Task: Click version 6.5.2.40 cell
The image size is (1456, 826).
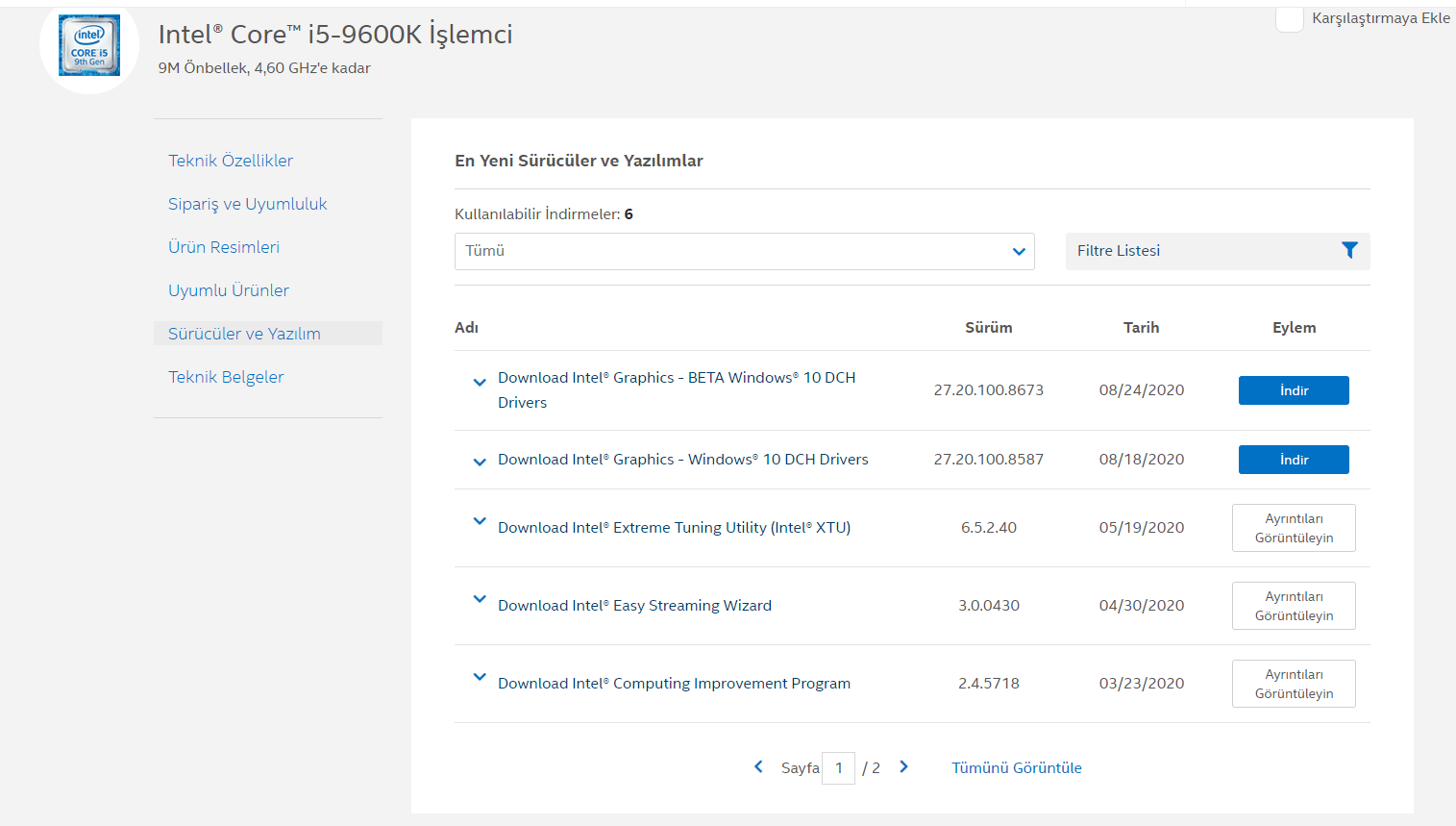Action: (x=989, y=528)
